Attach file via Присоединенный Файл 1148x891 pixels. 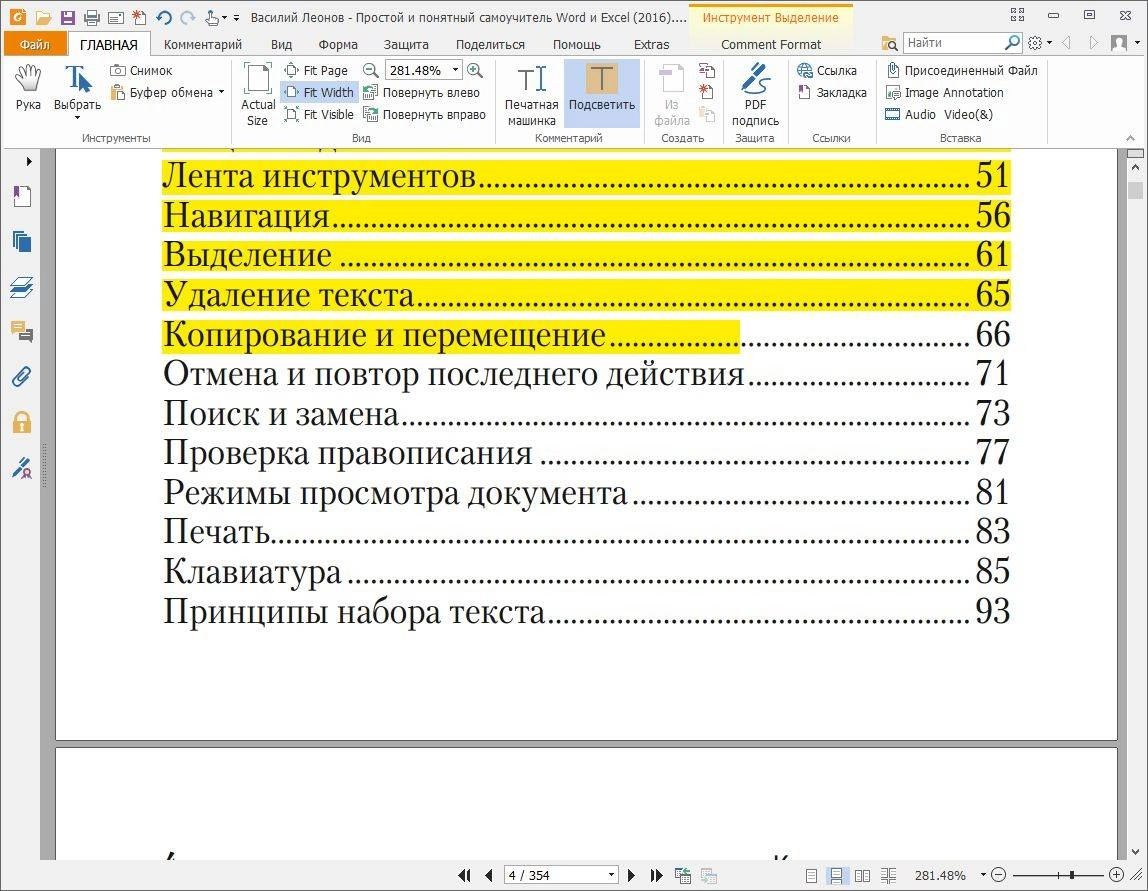(x=961, y=70)
